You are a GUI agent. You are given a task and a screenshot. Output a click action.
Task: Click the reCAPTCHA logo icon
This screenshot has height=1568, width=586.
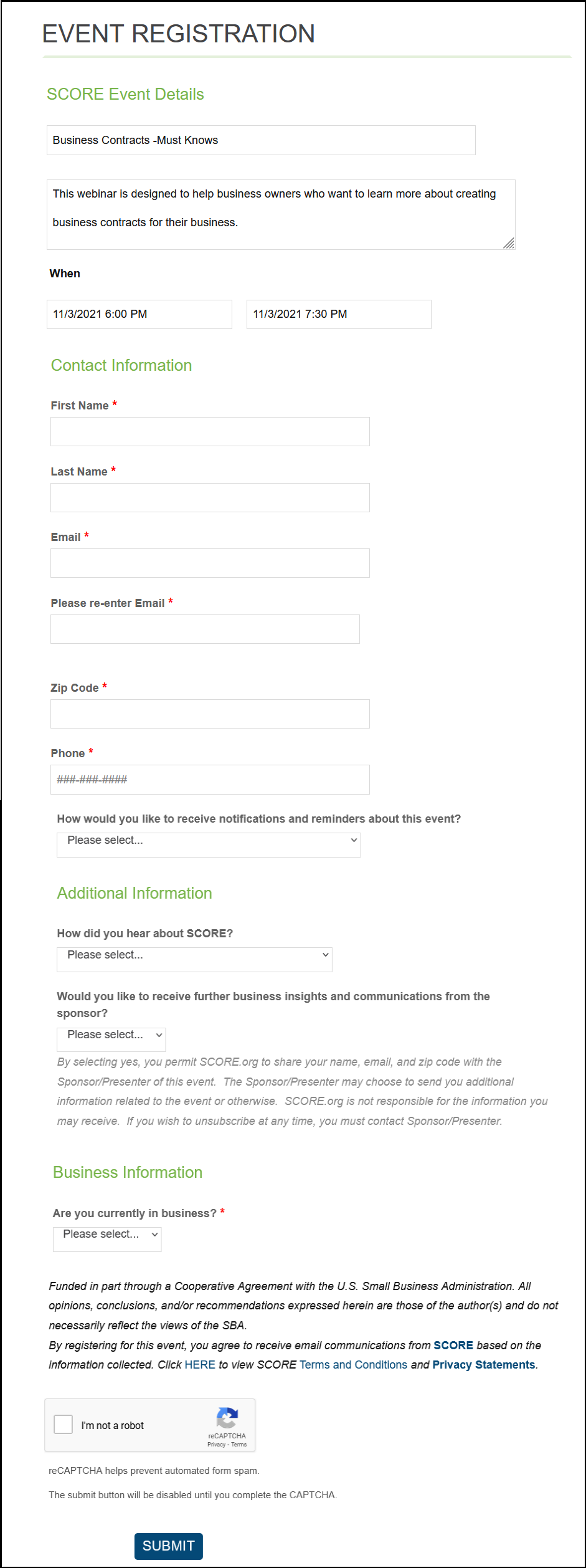(227, 1418)
